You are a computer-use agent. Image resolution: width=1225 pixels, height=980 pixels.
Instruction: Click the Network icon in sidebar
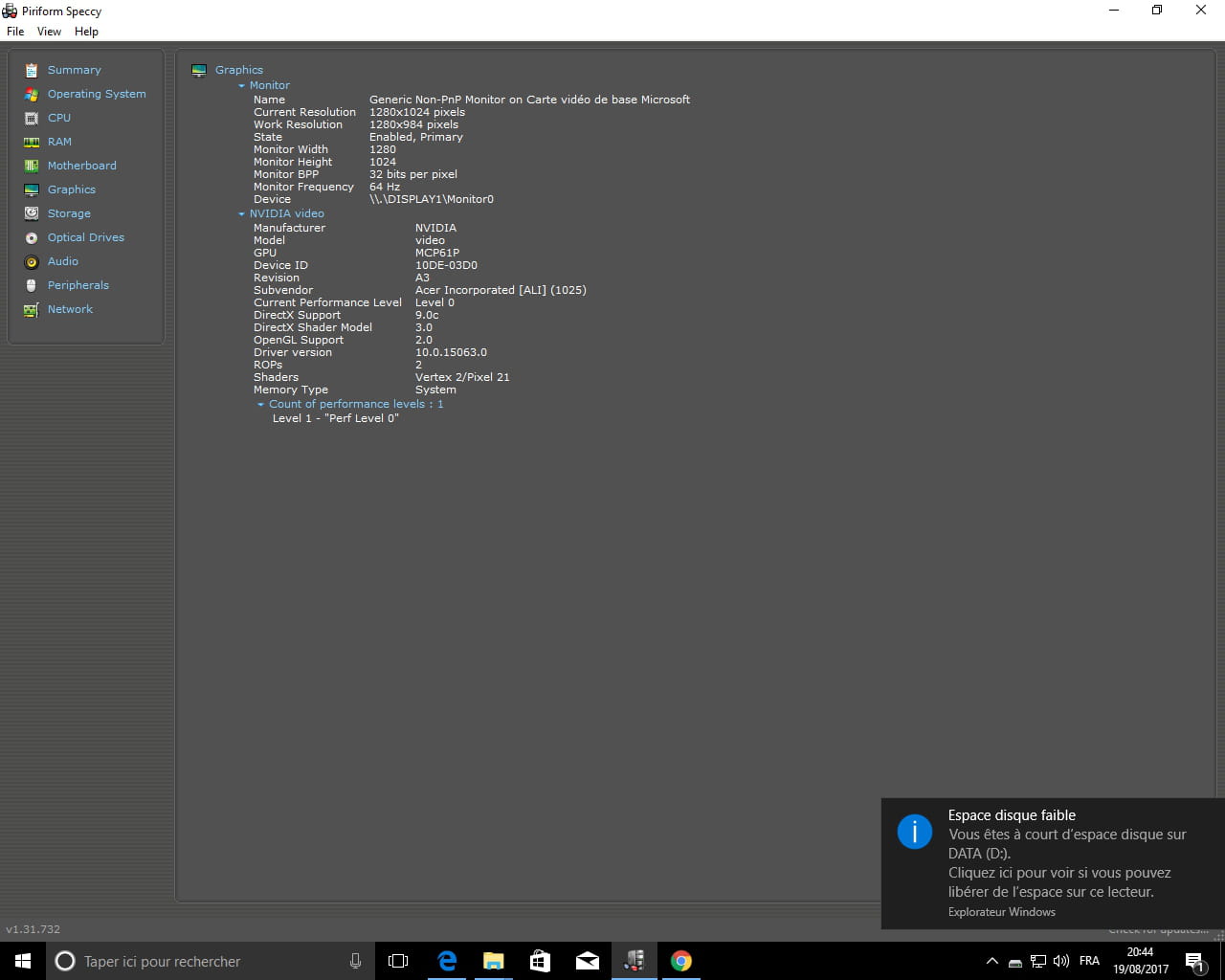[32, 309]
